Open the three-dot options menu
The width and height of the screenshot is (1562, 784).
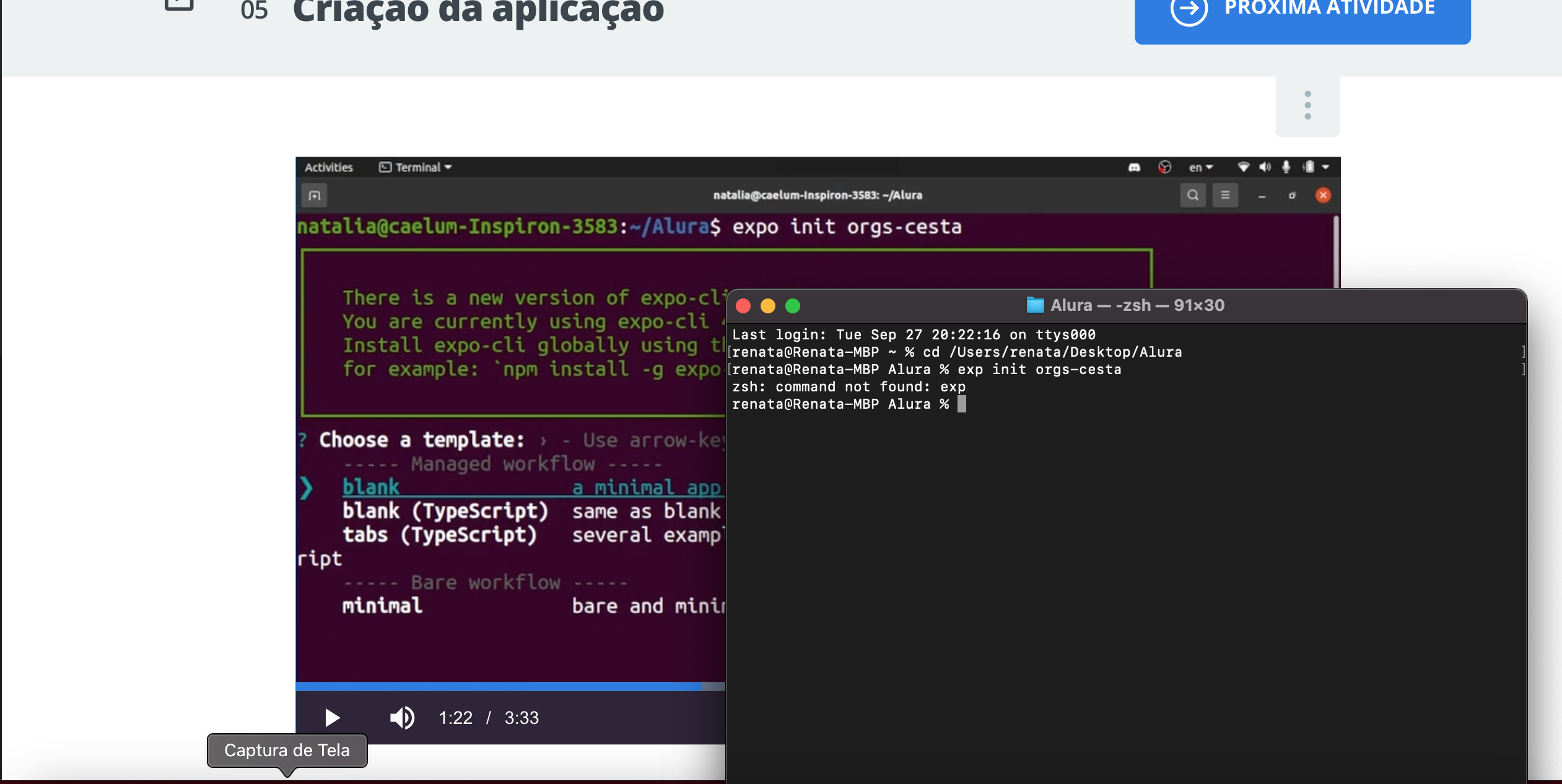1307,105
